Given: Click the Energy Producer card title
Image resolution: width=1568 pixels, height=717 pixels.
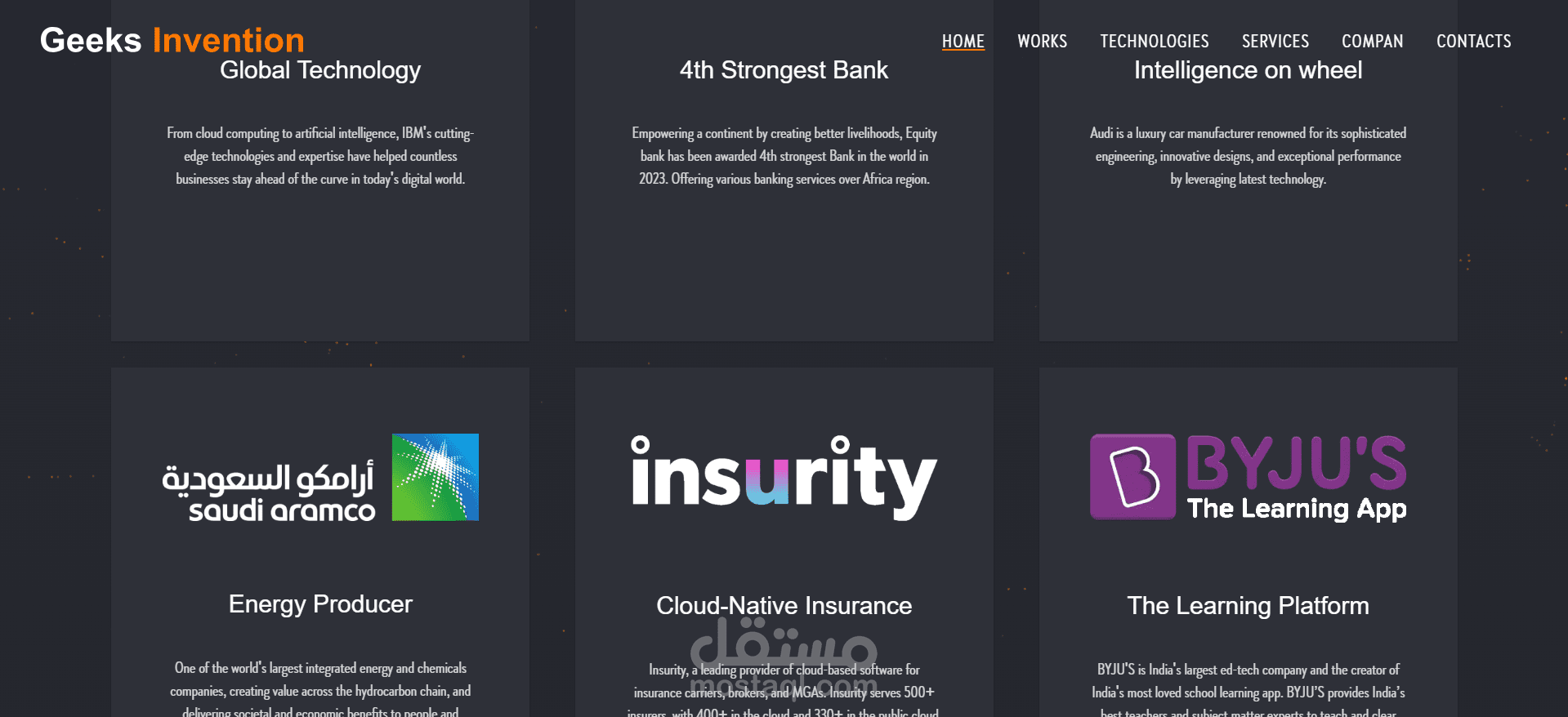Looking at the screenshot, I should click(320, 604).
